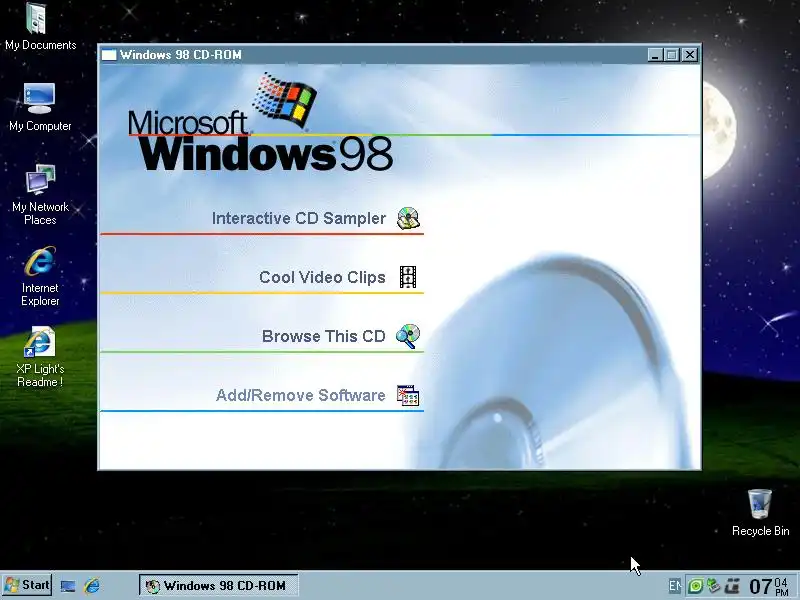Select My Network Places icon
Image resolution: width=800 pixels, height=600 pixels.
click(40, 195)
